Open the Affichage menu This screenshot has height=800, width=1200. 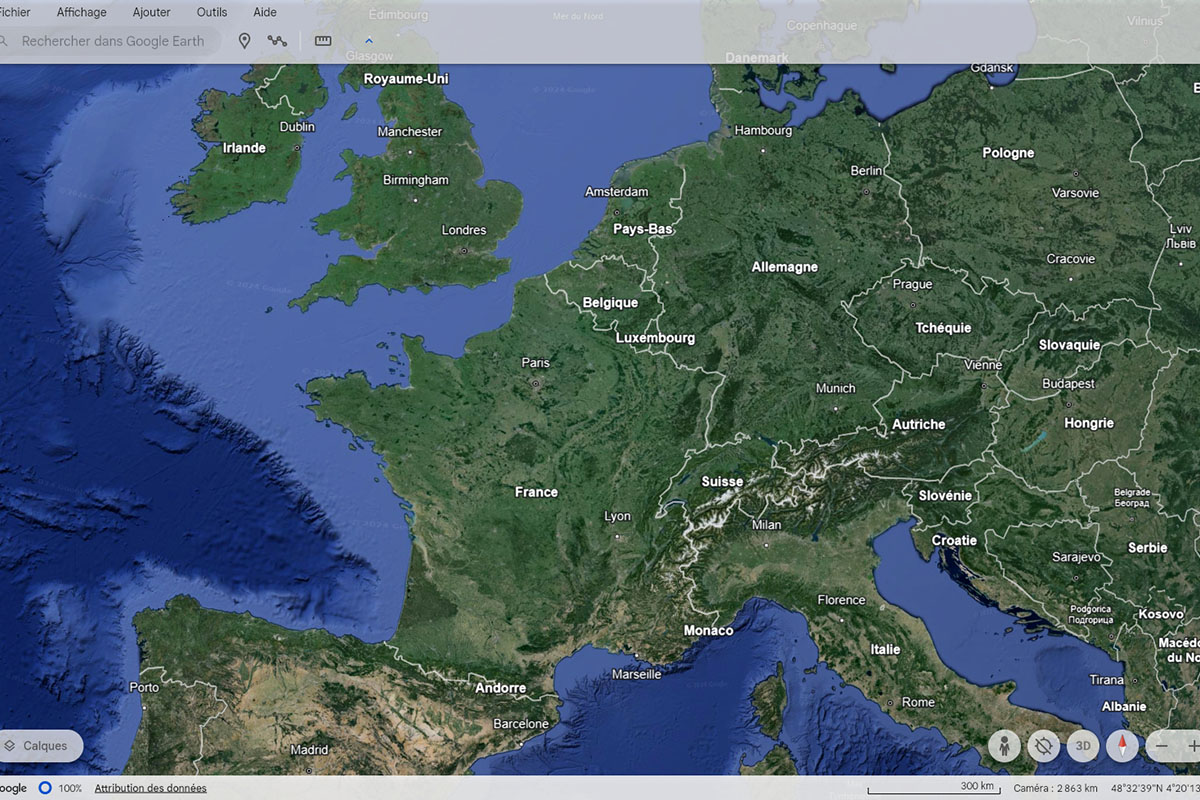tap(80, 12)
